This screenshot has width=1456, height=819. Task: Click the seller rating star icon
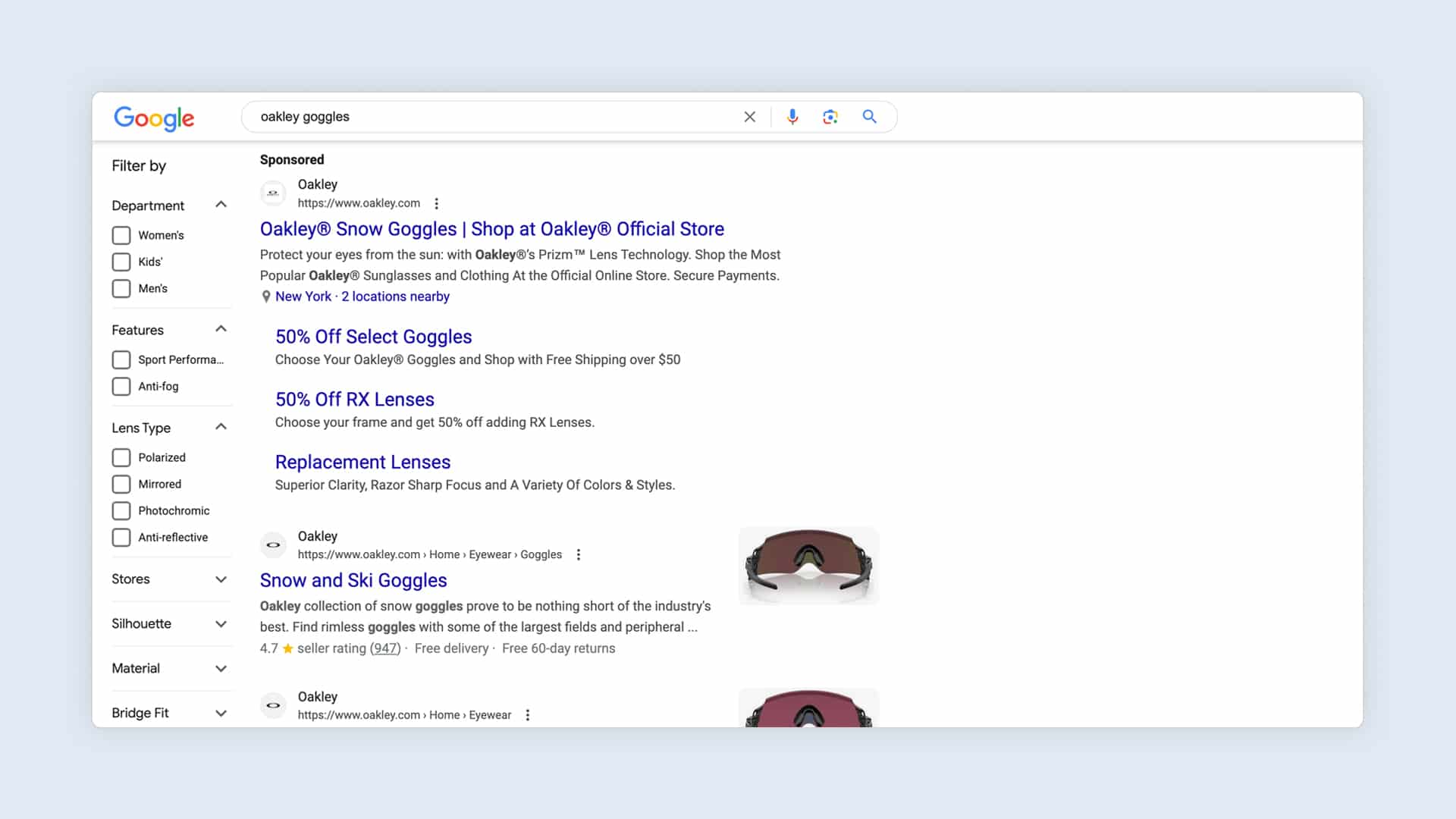pos(288,648)
